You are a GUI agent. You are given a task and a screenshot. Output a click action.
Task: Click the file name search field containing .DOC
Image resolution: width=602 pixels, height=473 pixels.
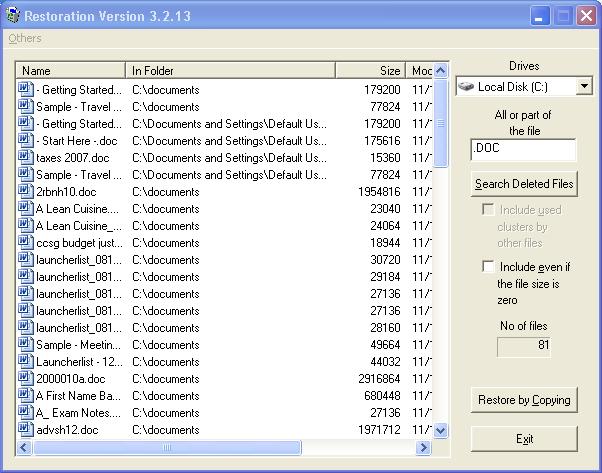tap(523, 150)
